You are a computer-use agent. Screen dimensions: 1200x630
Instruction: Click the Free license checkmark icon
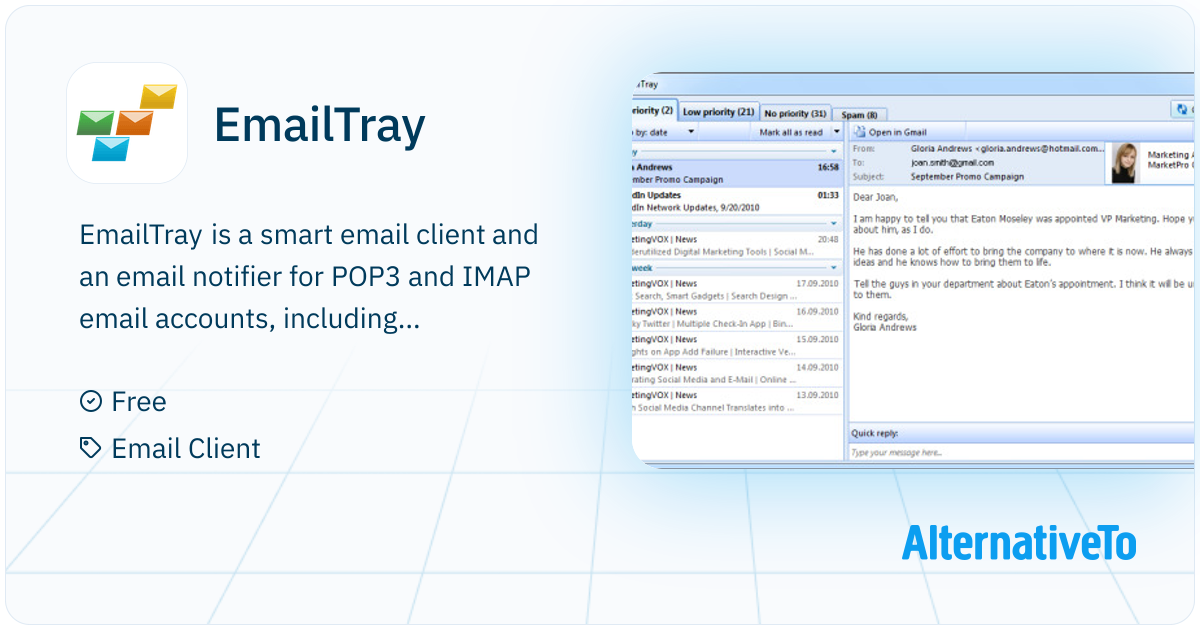[90, 401]
